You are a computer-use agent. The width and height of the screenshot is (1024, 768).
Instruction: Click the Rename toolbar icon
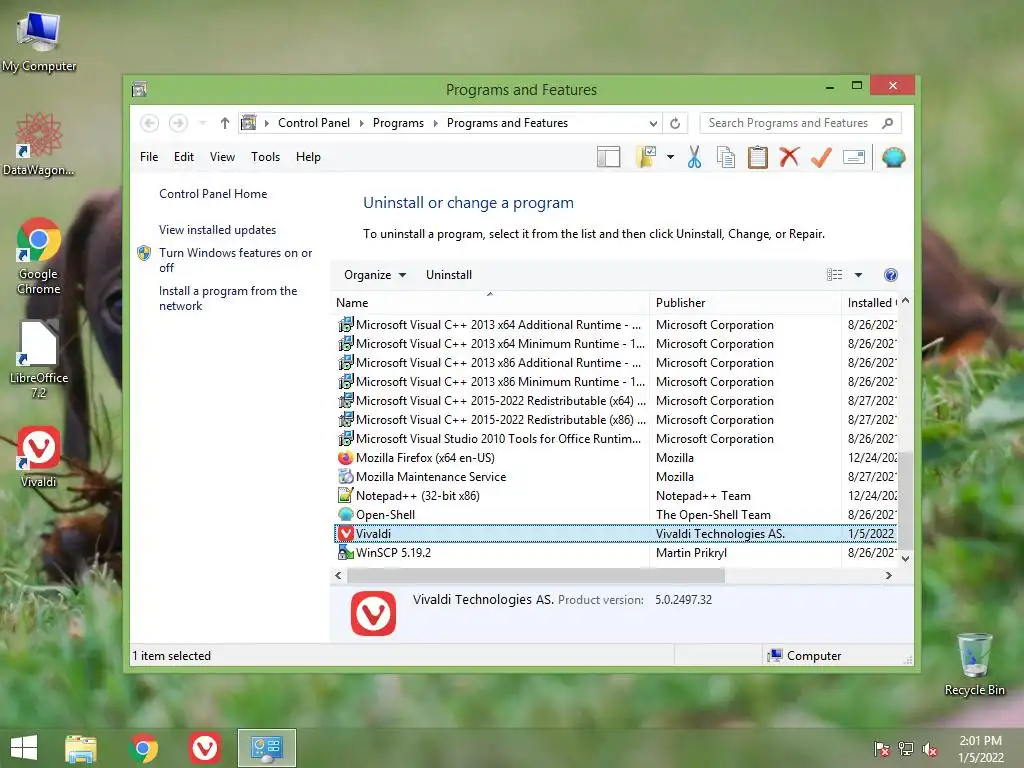[854, 157]
